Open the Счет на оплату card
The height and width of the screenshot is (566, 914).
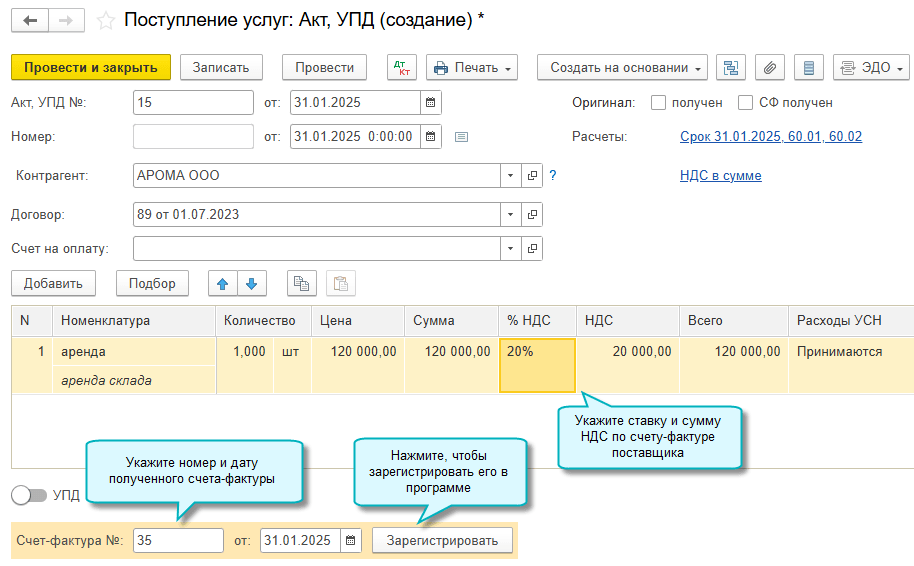pyautogui.click(x=532, y=248)
